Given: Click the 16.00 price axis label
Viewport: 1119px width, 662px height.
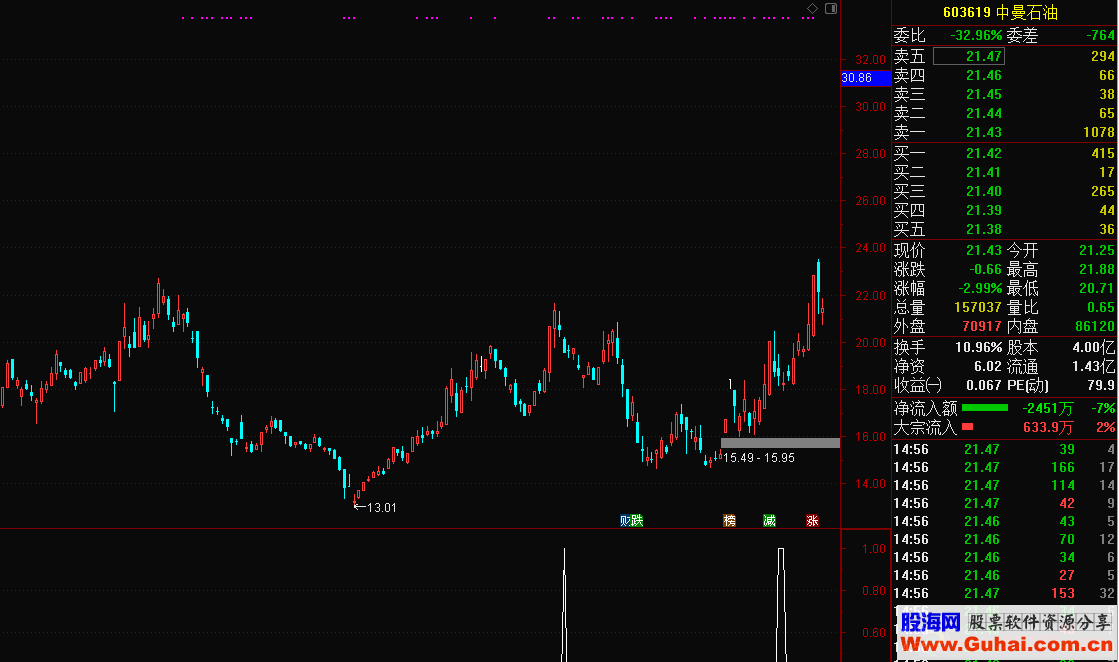Looking at the screenshot, I should [871, 437].
